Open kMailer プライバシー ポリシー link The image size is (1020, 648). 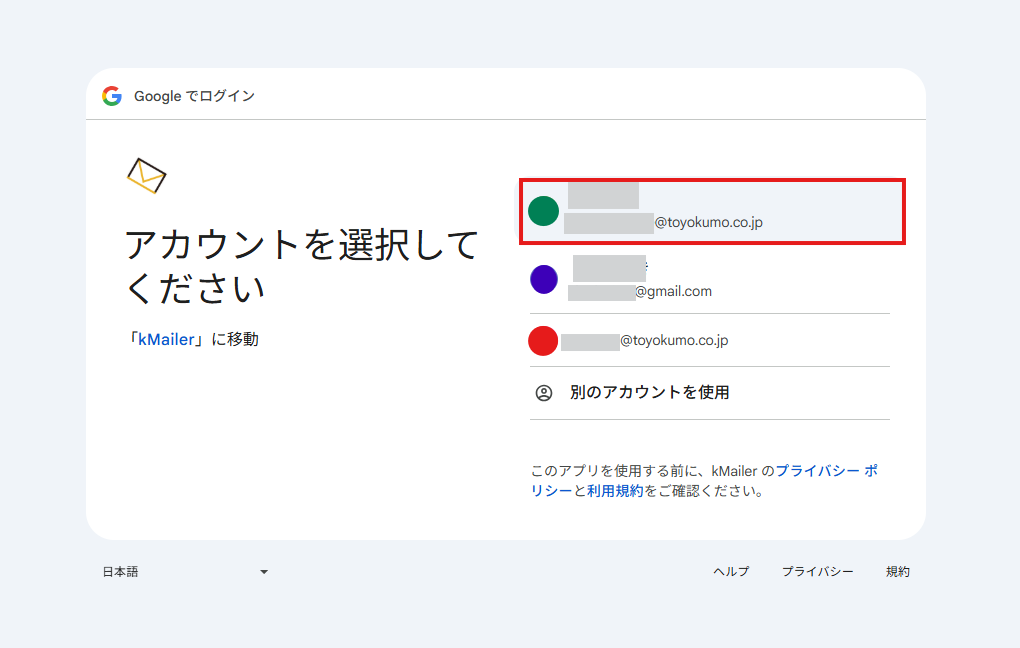point(825,470)
